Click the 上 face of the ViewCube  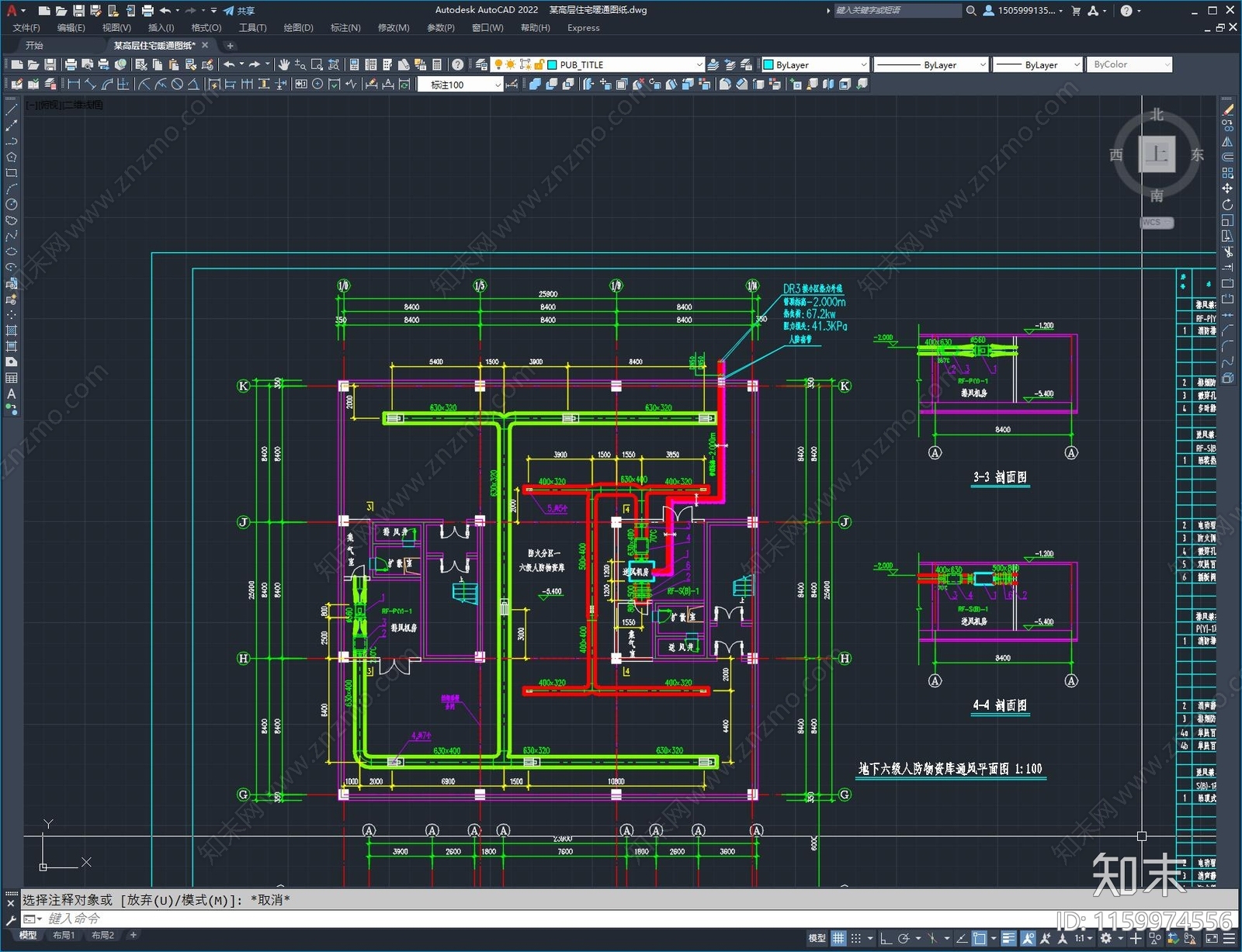1157,154
